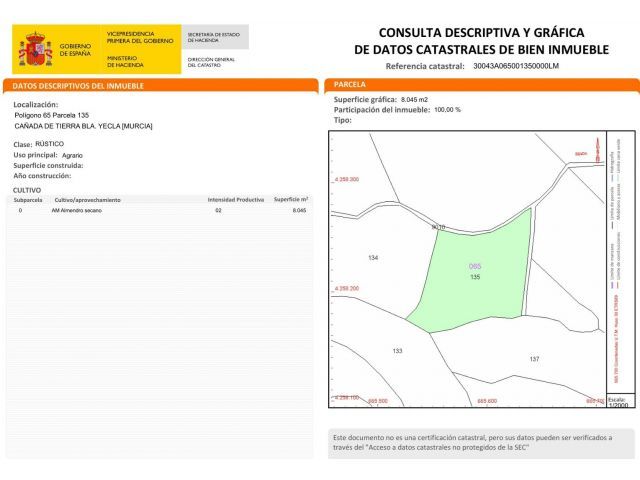Click 'SECRETARÍA DE ESTADO DE HACIENDA' grey box
This screenshot has width=640, height=480.
[x=215, y=37]
